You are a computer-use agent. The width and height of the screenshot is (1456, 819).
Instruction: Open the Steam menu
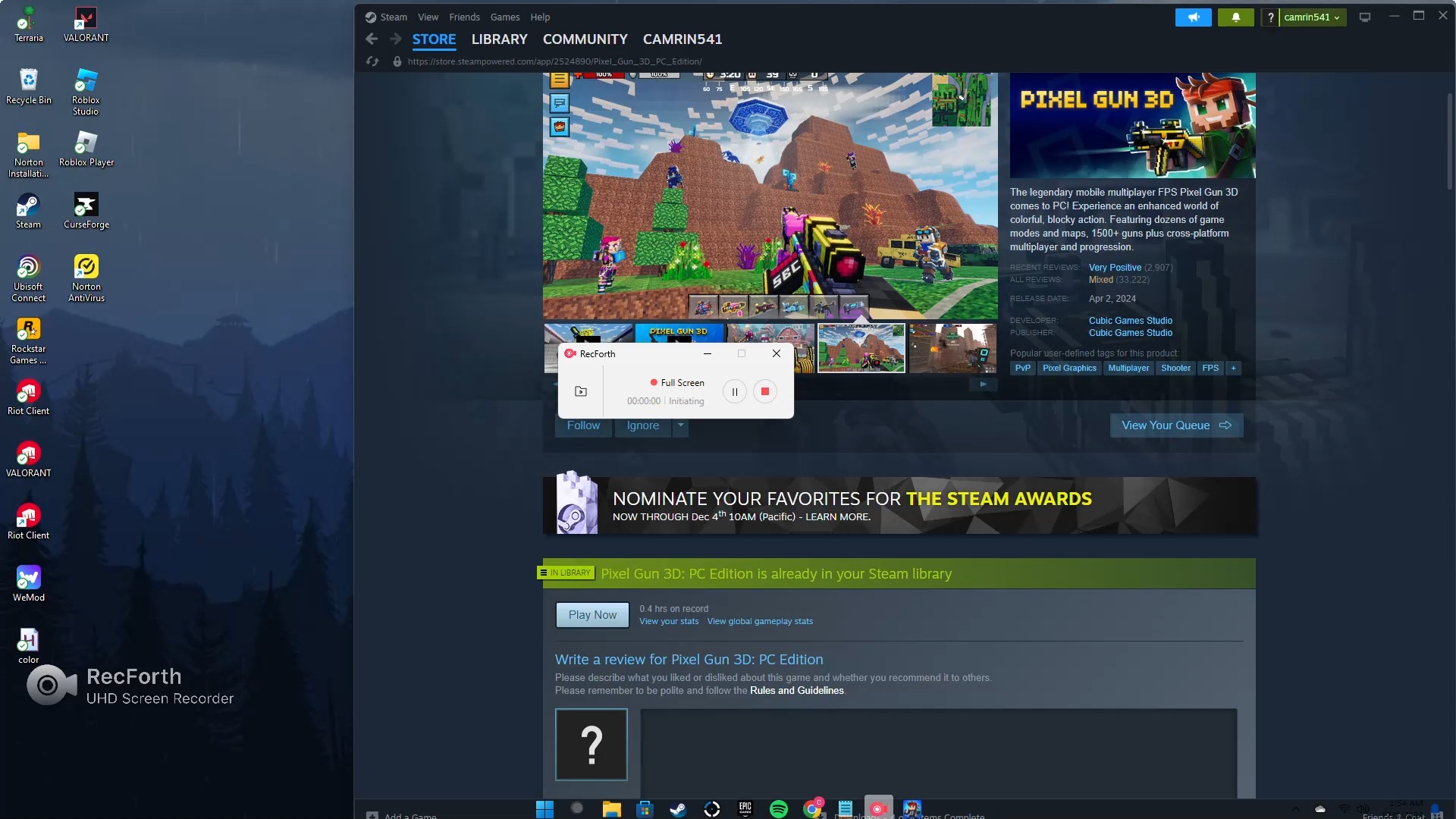coord(394,17)
